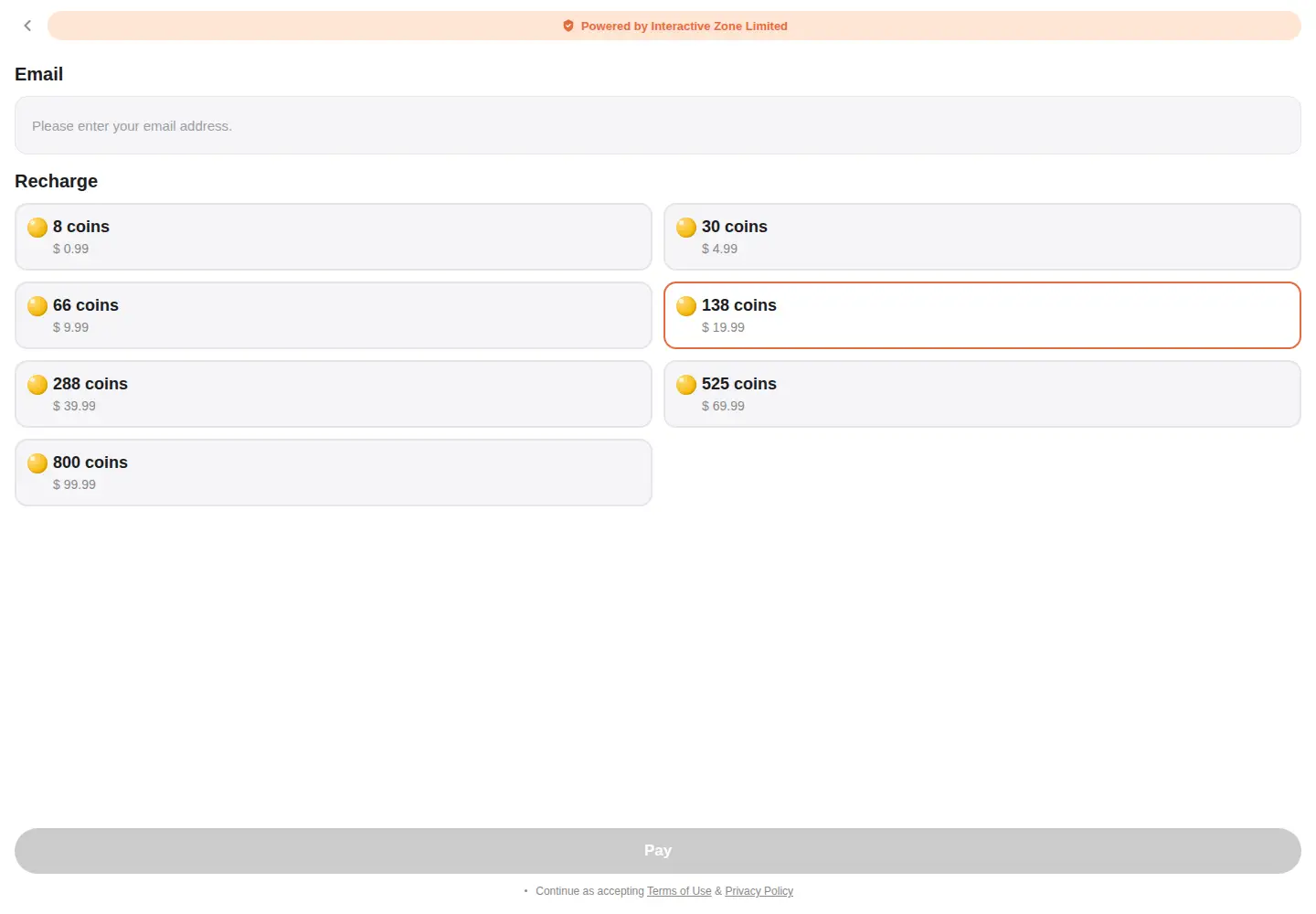This screenshot has width=1316, height=914.
Task: Select the 525 coins $69.99 option
Action: pos(982,394)
